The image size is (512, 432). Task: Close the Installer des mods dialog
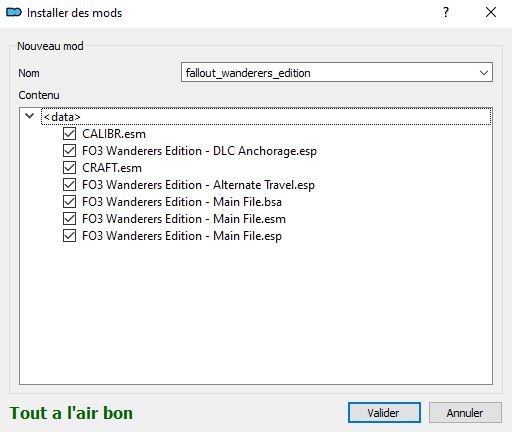(x=491, y=13)
